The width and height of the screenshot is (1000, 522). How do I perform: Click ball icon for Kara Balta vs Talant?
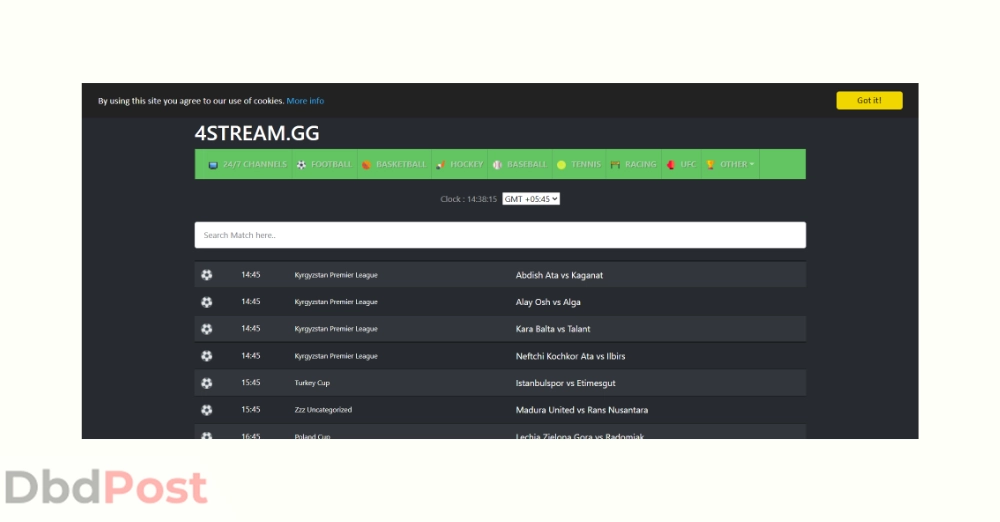tap(207, 329)
